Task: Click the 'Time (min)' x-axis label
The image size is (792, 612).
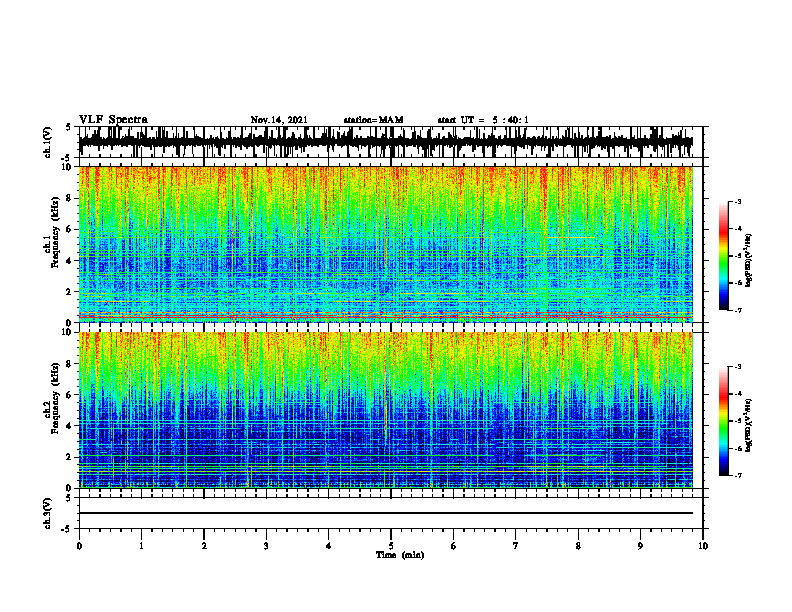Action: click(x=400, y=555)
